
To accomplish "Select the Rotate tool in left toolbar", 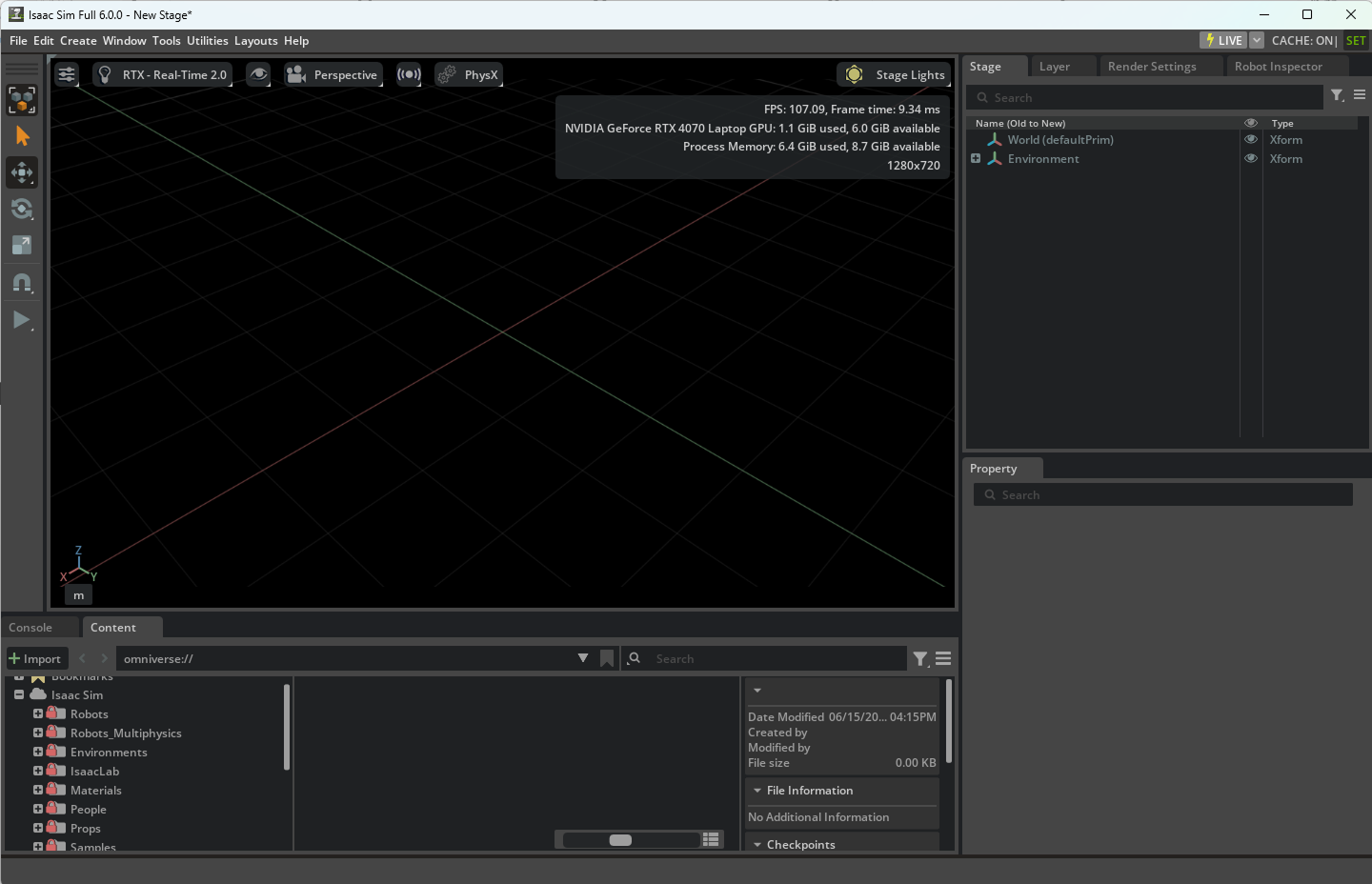I will click(x=22, y=209).
